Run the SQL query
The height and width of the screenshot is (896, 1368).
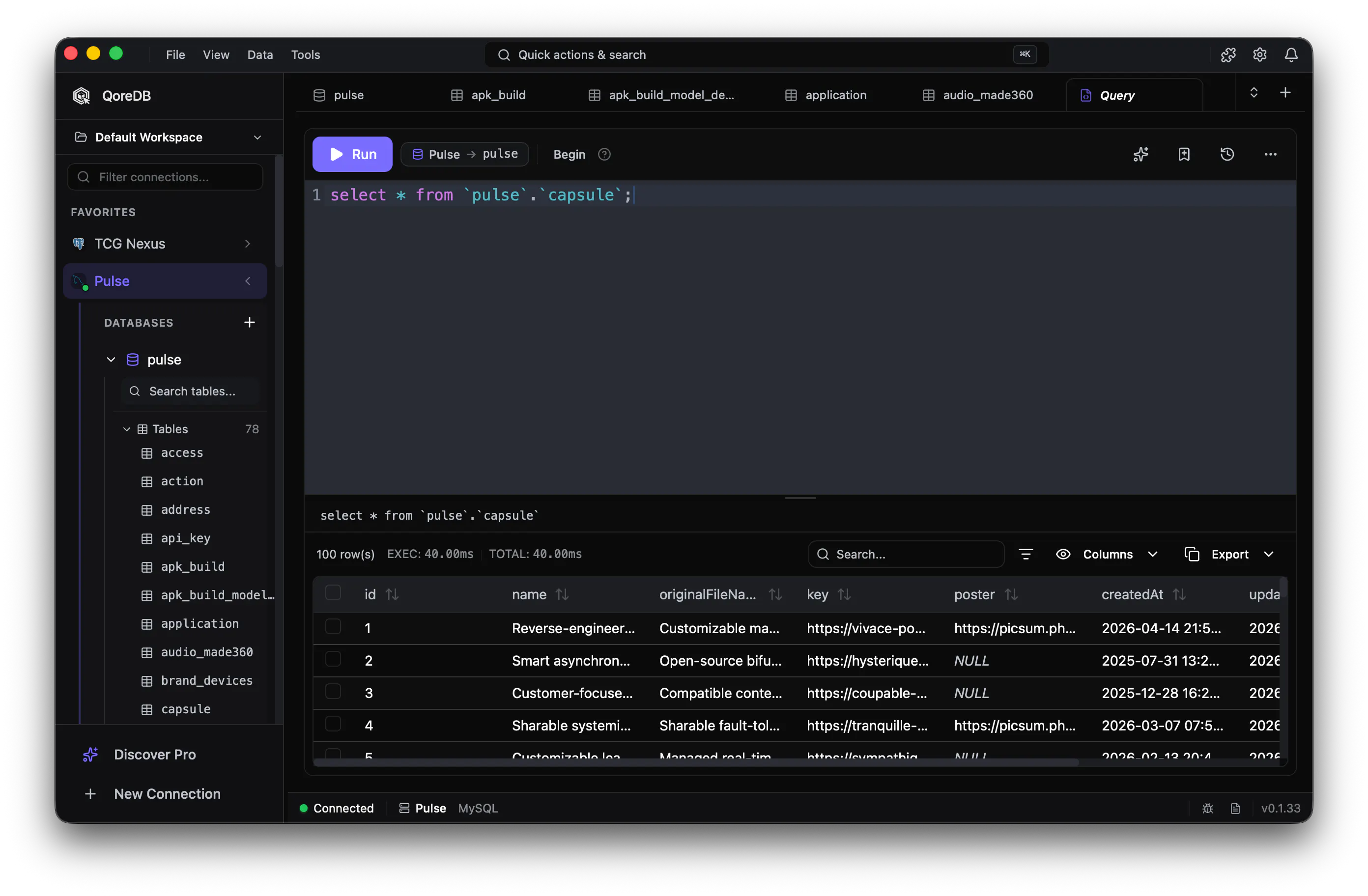(352, 154)
